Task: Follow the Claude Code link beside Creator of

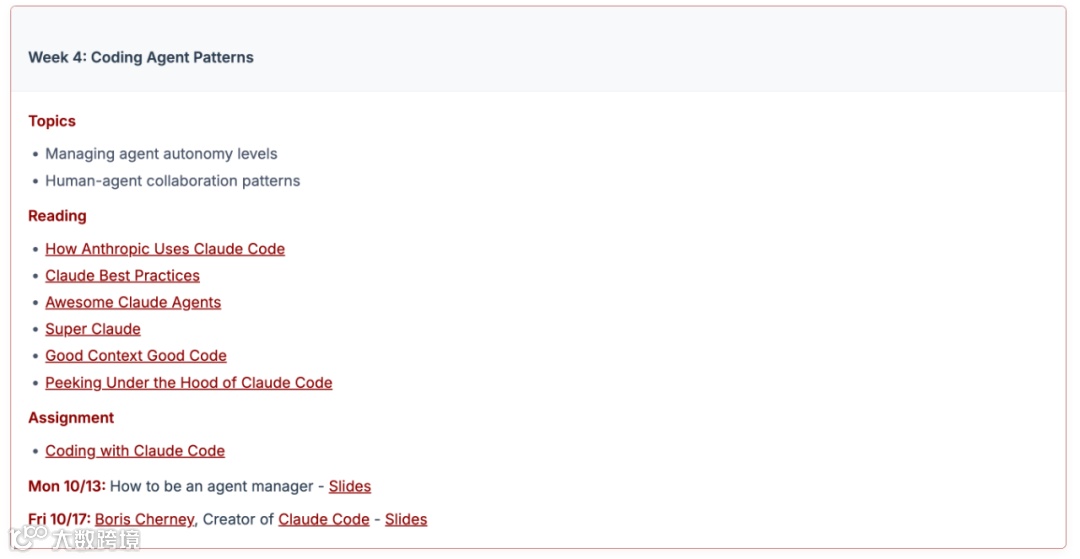Action: (324, 520)
